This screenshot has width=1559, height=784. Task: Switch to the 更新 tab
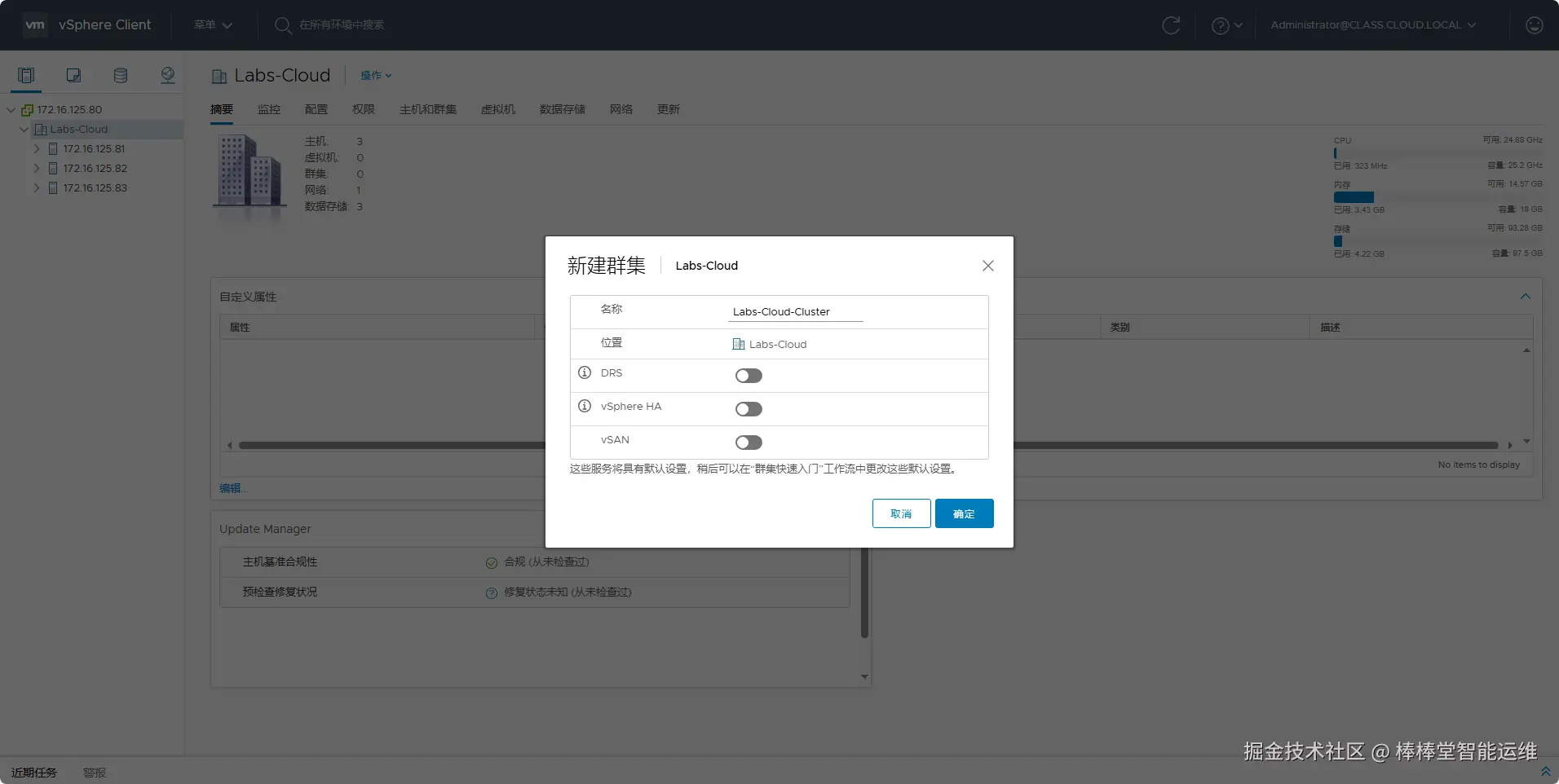pyautogui.click(x=669, y=109)
